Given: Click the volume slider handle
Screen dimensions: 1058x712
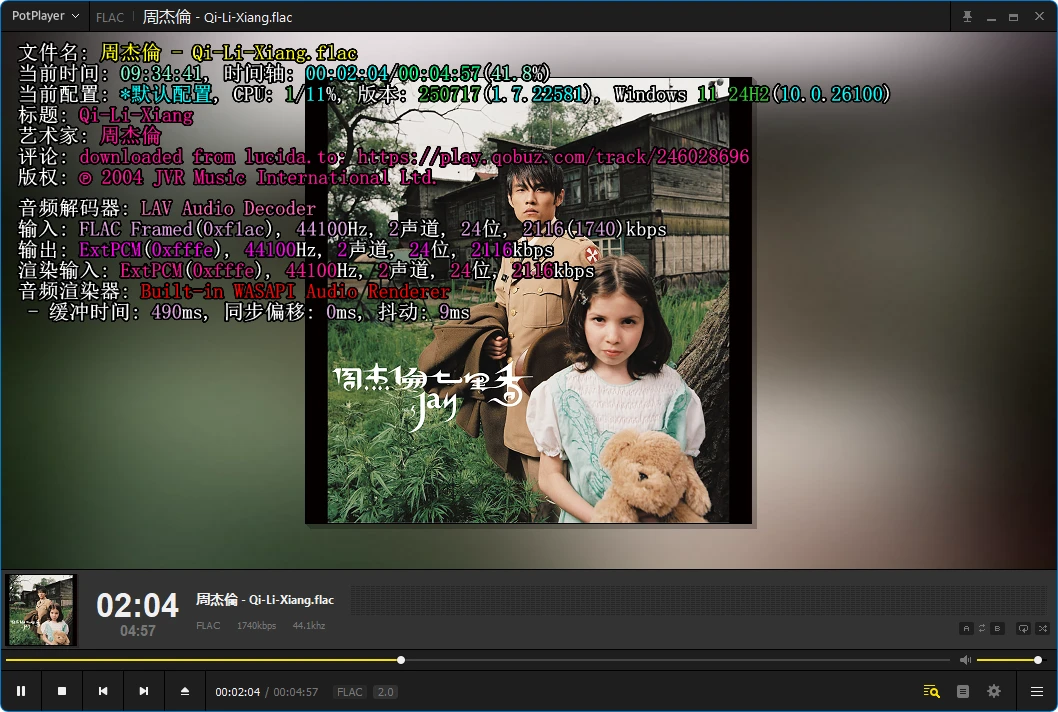Looking at the screenshot, I should coord(1038,660).
